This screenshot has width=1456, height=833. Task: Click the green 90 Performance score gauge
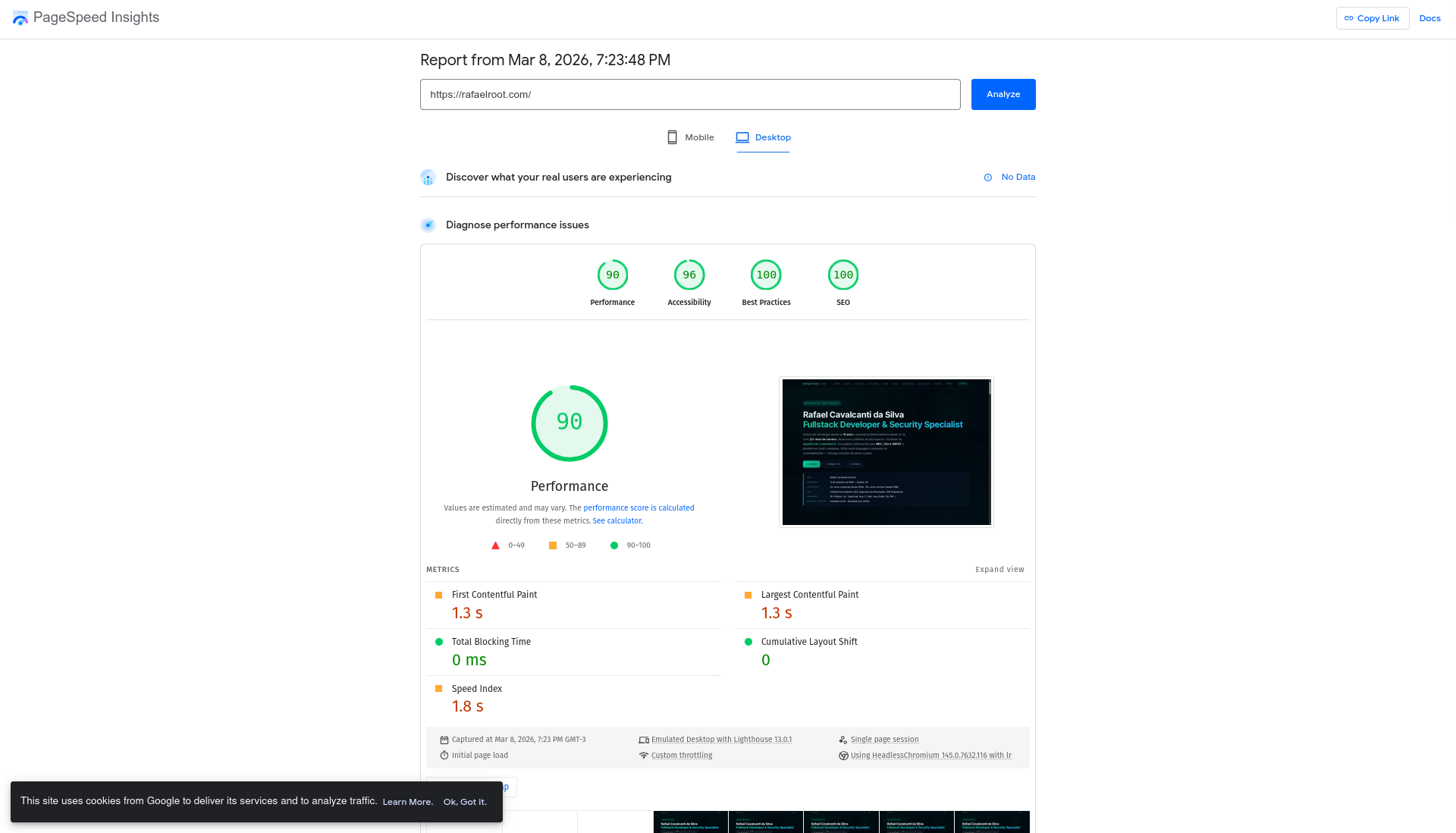coord(570,423)
